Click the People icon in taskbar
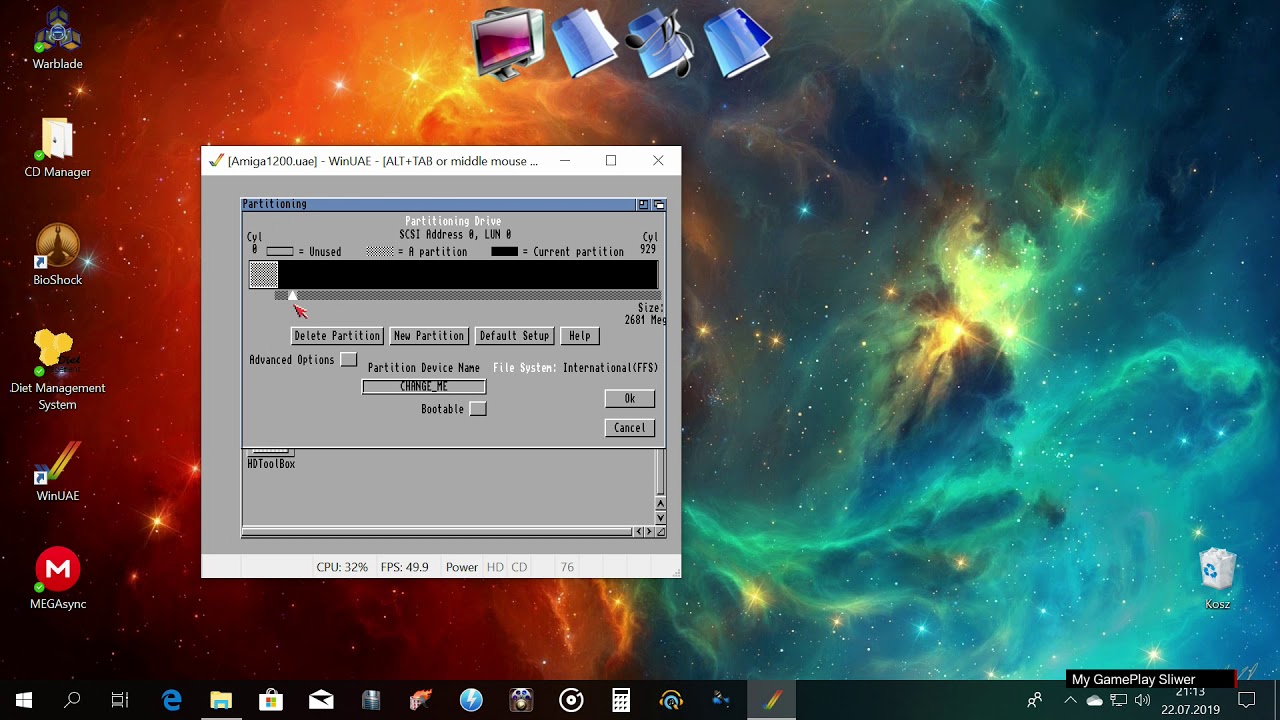 coord(1035,700)
